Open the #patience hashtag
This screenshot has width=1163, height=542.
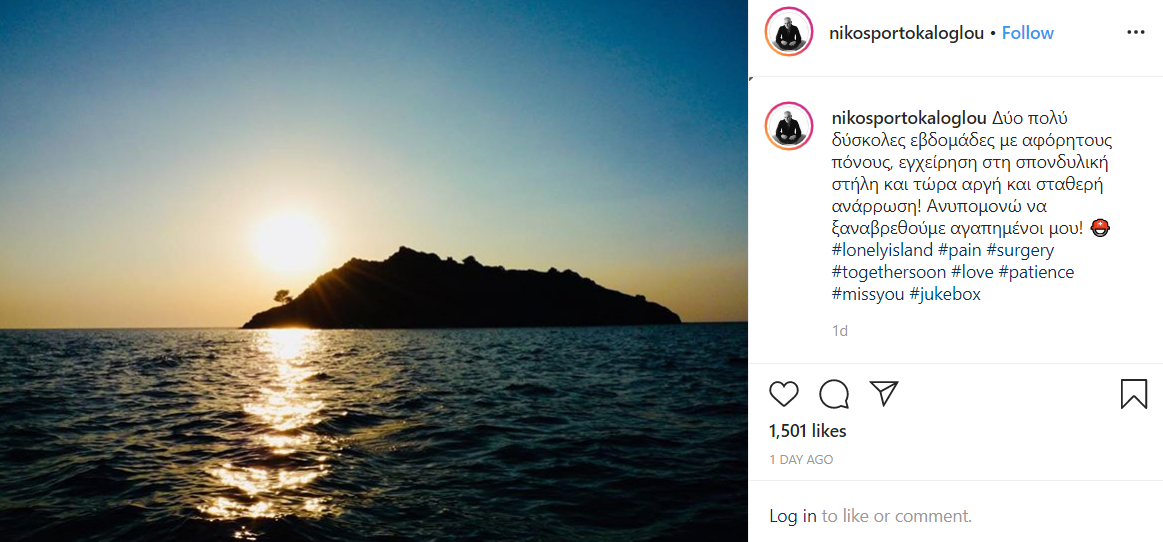(1036, 272)
